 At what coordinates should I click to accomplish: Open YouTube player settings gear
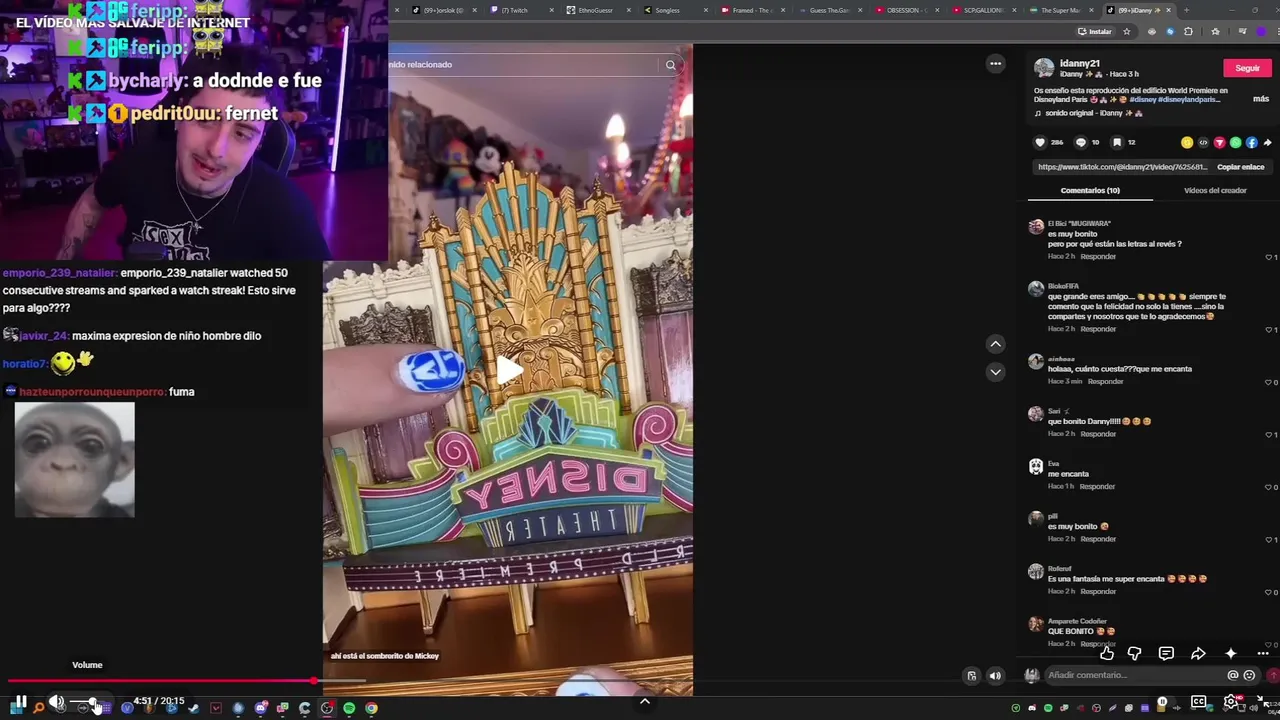click(1231, 702)
